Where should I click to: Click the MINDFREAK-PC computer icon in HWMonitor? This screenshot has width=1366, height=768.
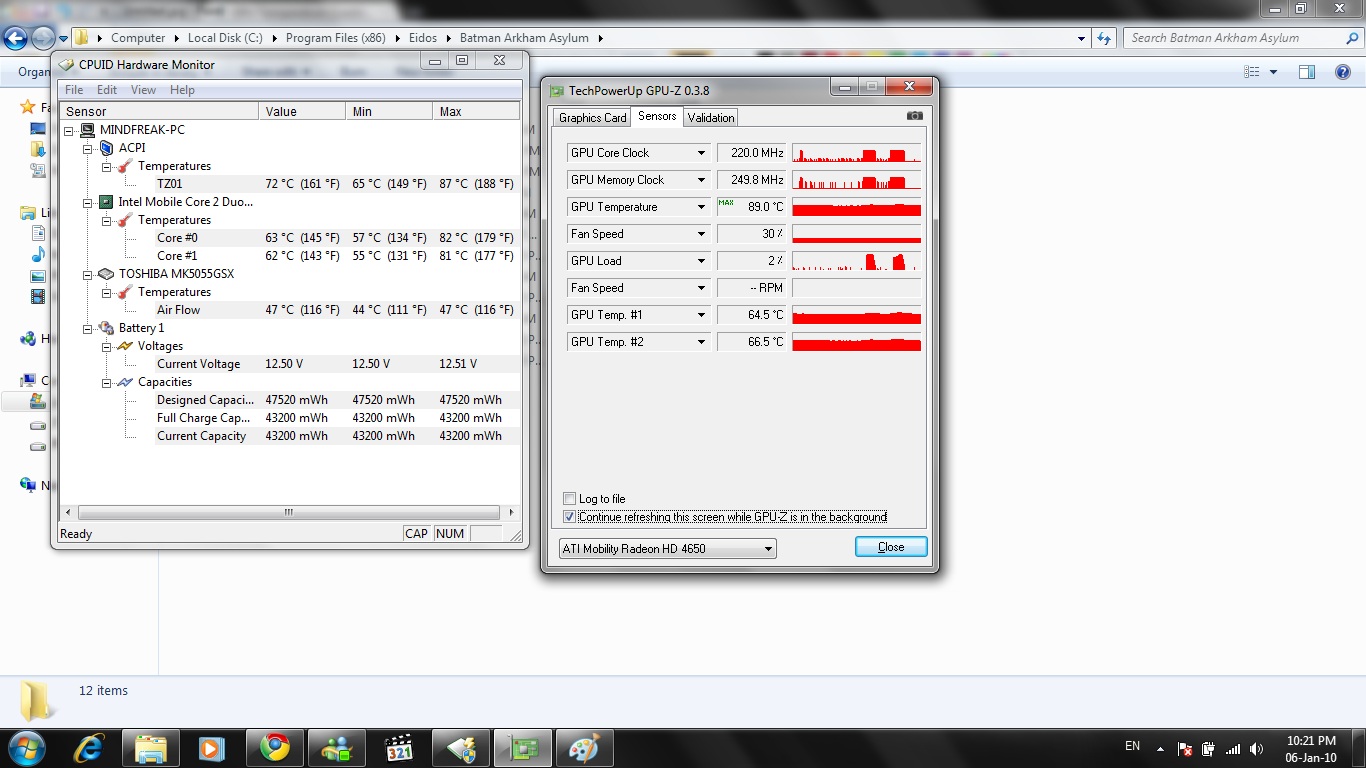pos(88,130)
